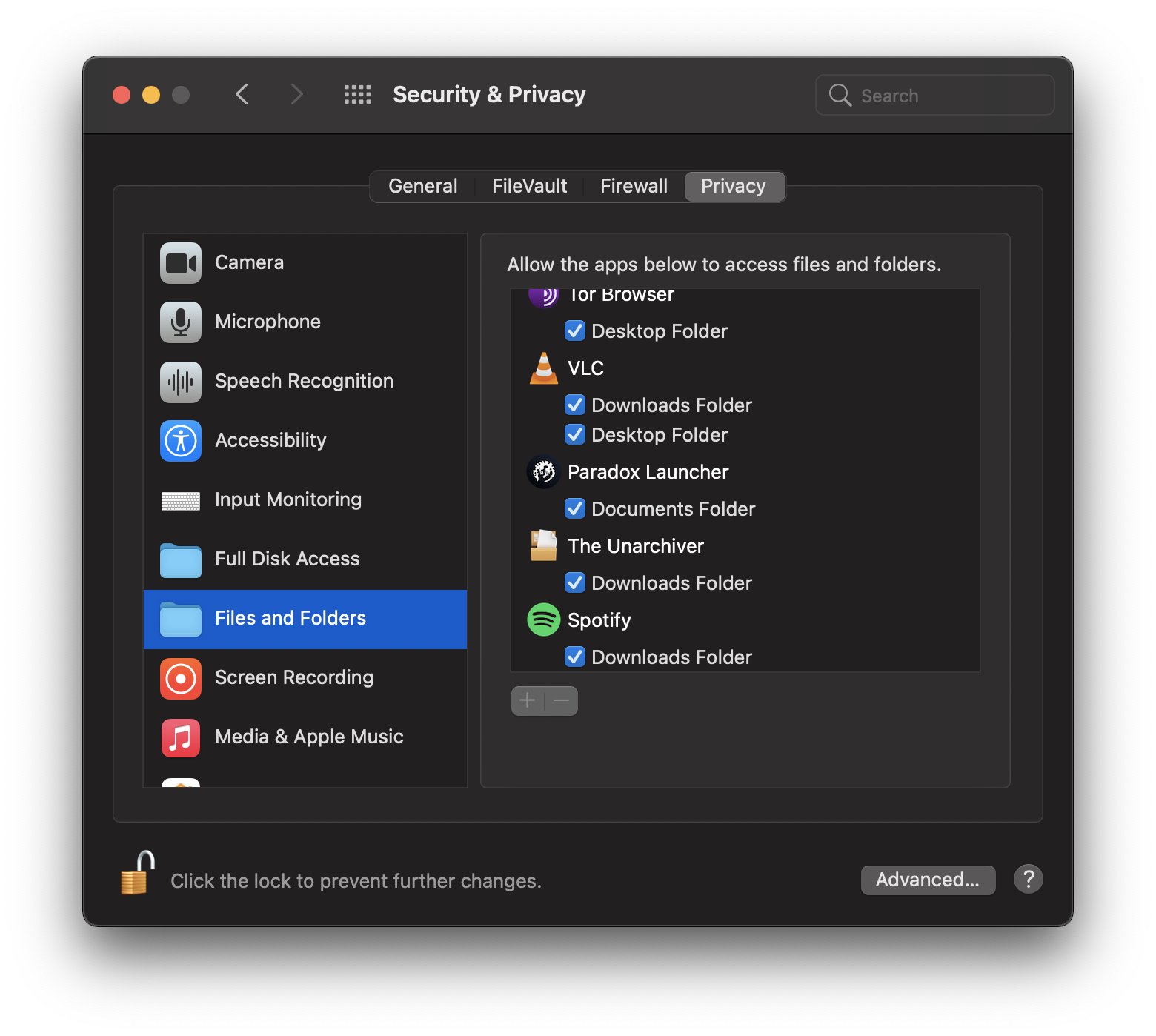Select Input Monitoring category
Viewport: 1156px width, 1036px height.
coord(305,500)
